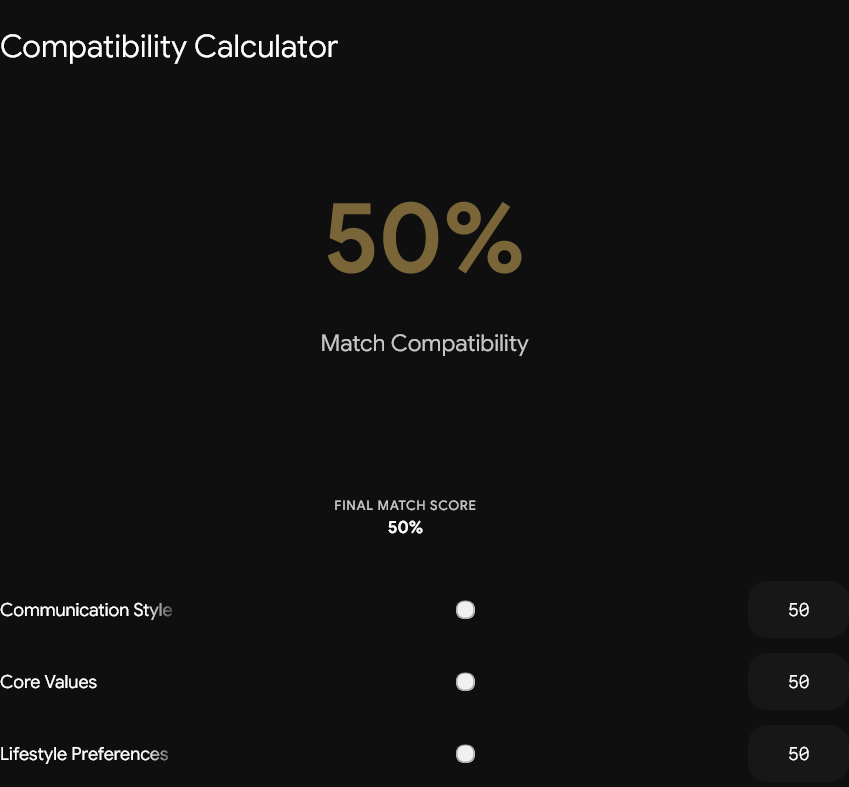Click the percent sign of the gold score

tap(484, 238)
